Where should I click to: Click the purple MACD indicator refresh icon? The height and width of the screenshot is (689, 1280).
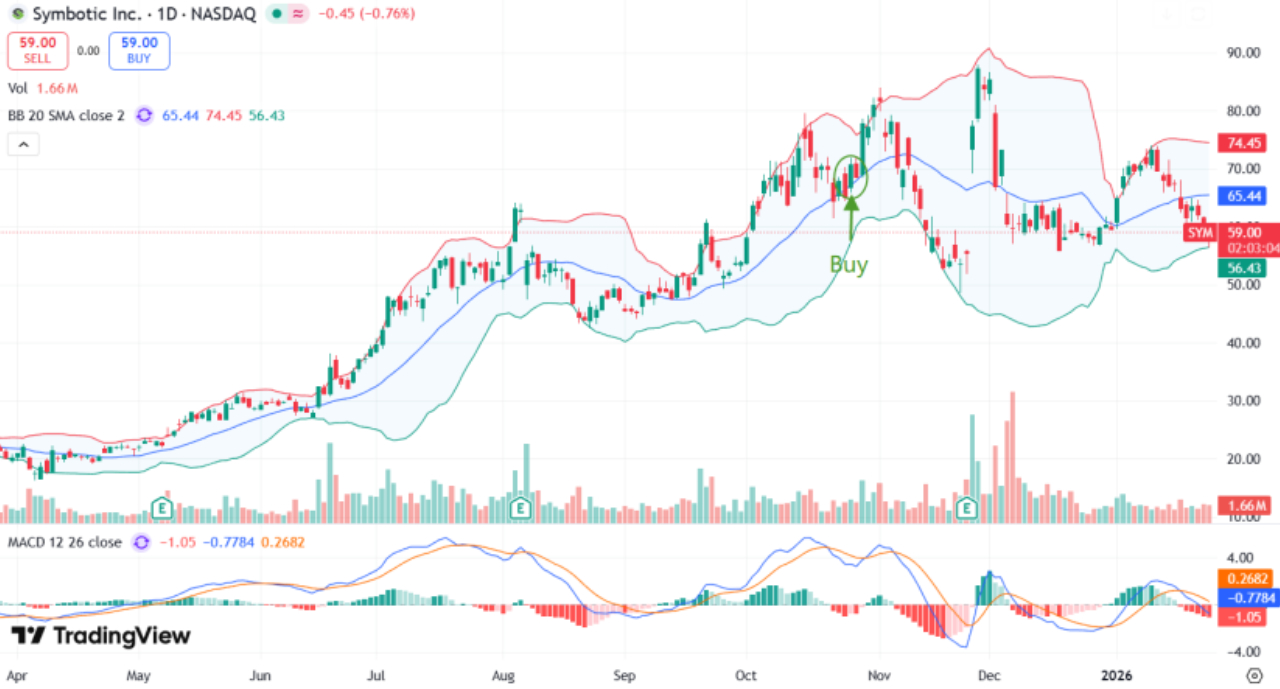[x=141, y=542]
